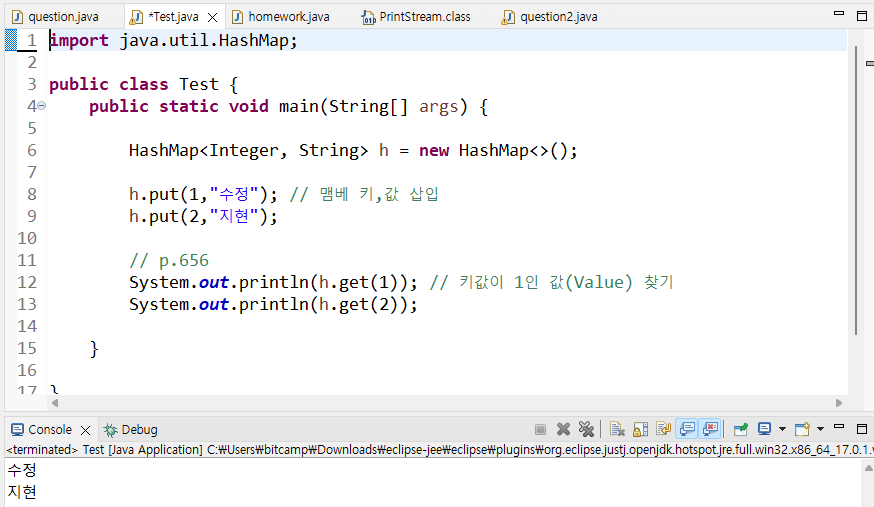Open the Display Selected Console dropdown
The width and height of the screenshot is (874, 507).
[x=782, y=429]
